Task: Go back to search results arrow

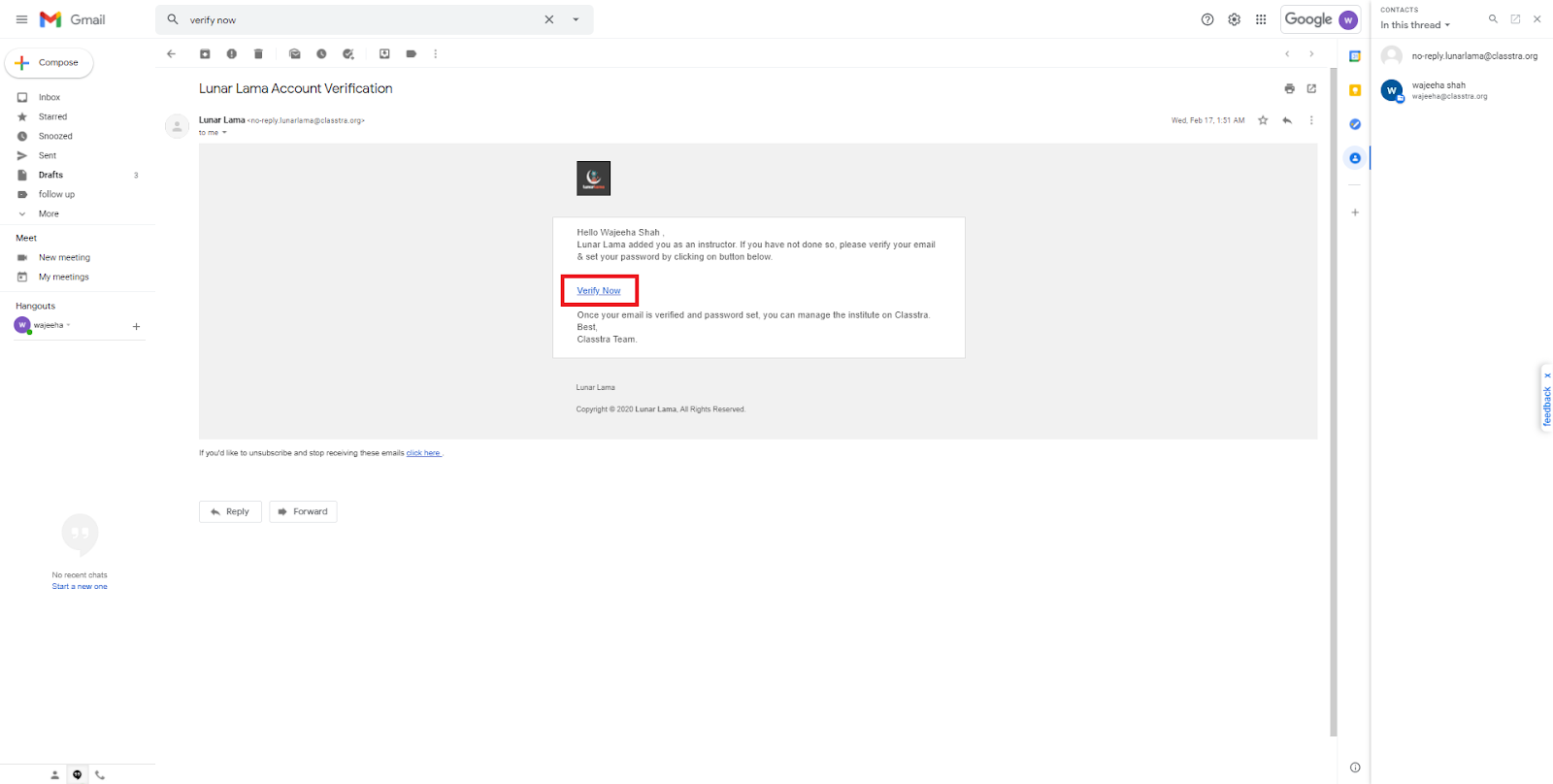Action: pos(172,54)
